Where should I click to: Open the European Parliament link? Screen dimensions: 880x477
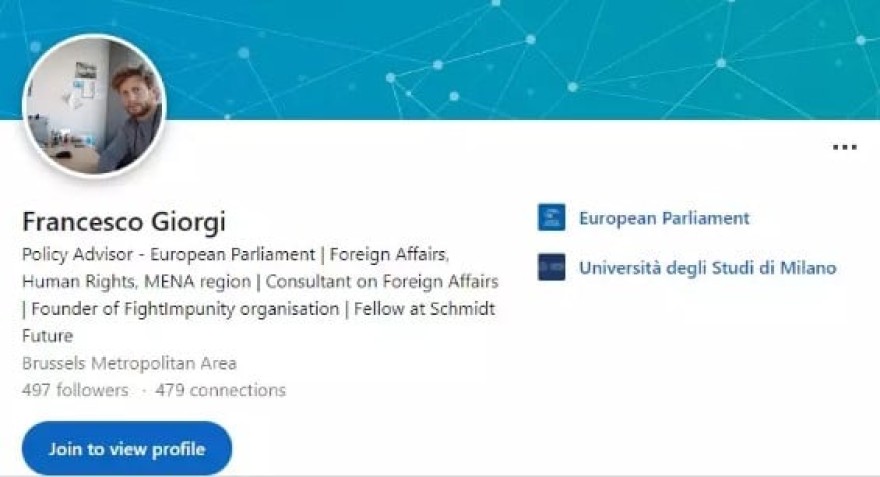(x=664, y=218)
